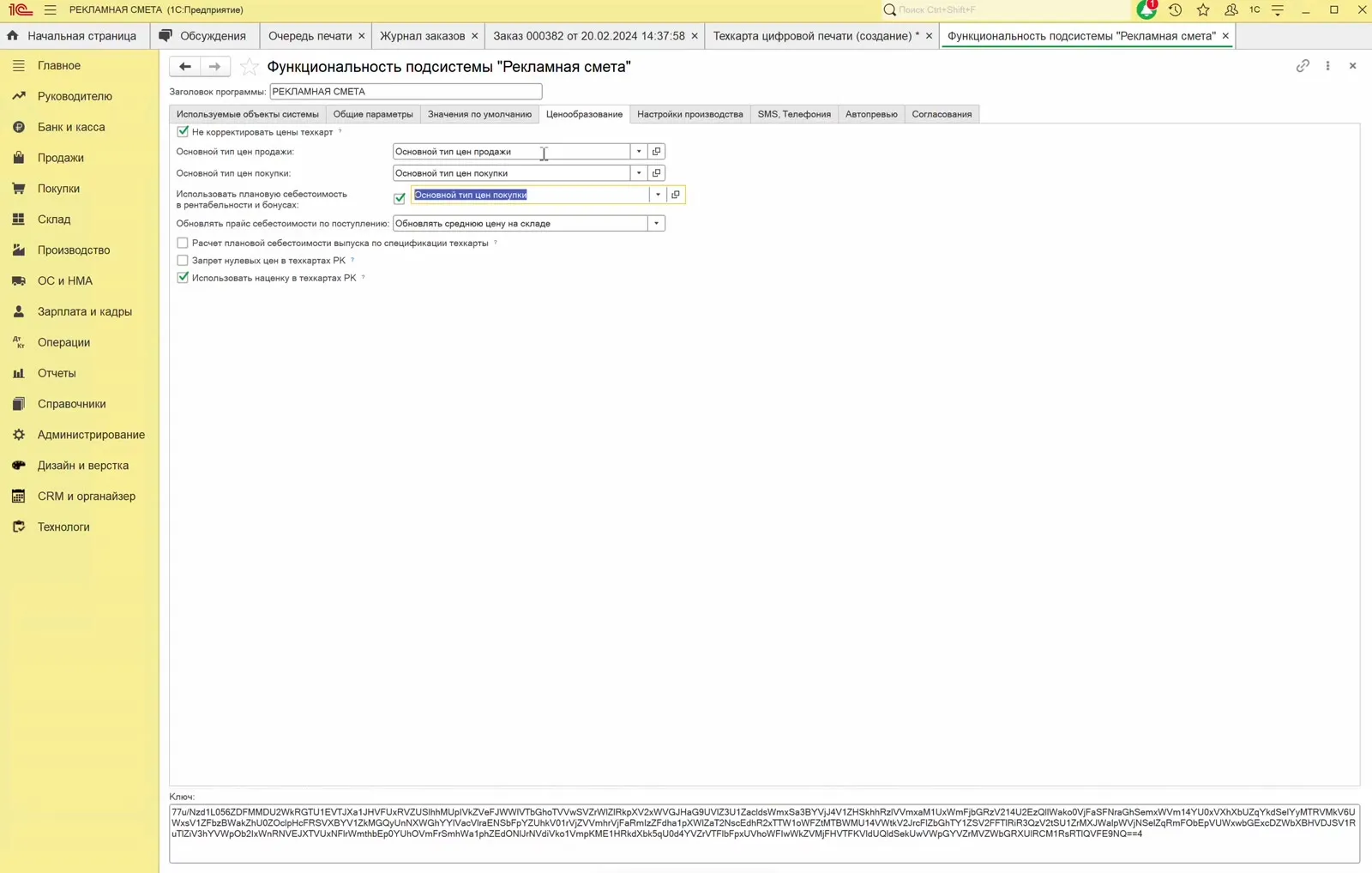Copy link to this form icon

pos(1303,65)
